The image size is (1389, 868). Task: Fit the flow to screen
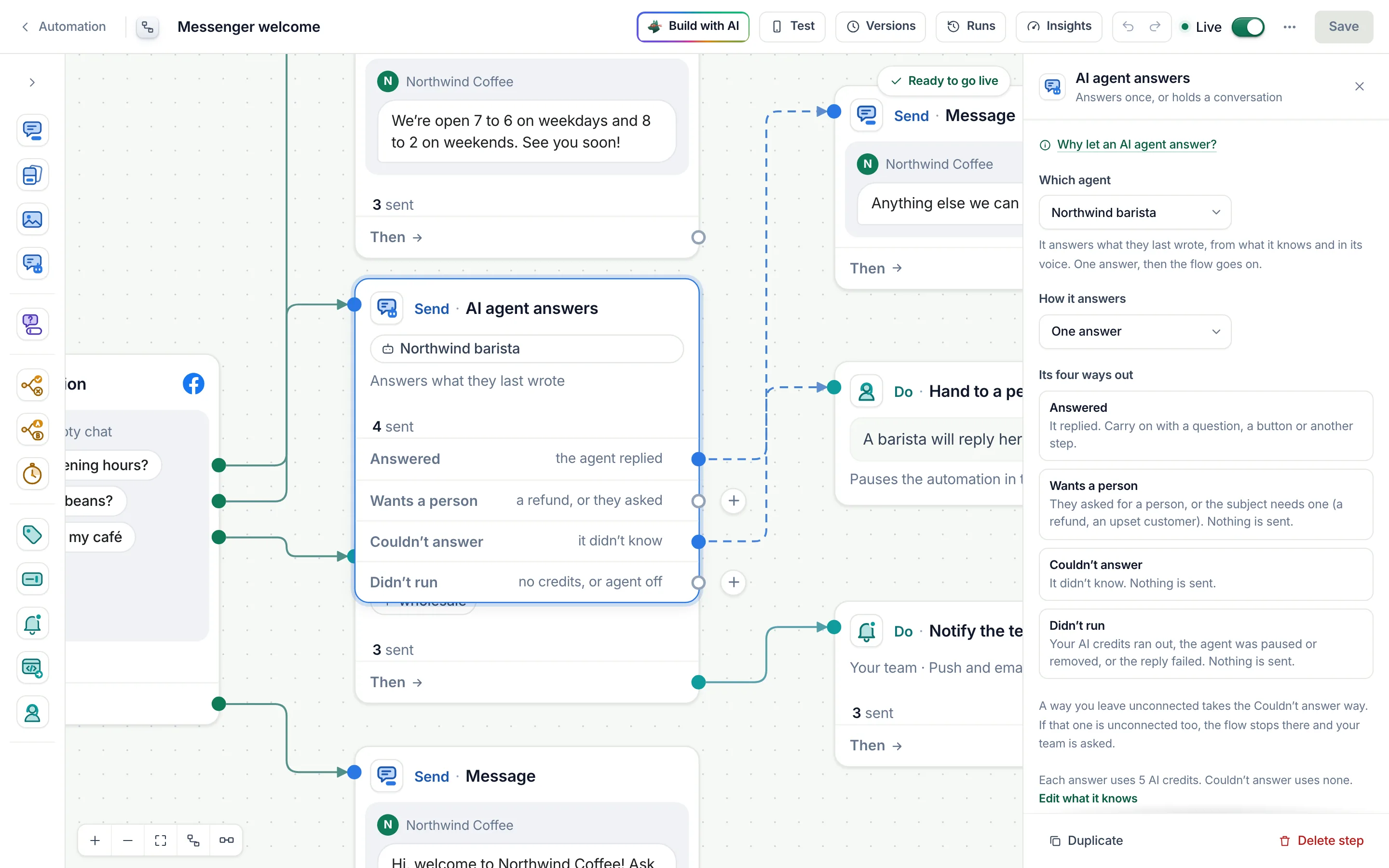(161, 841)
